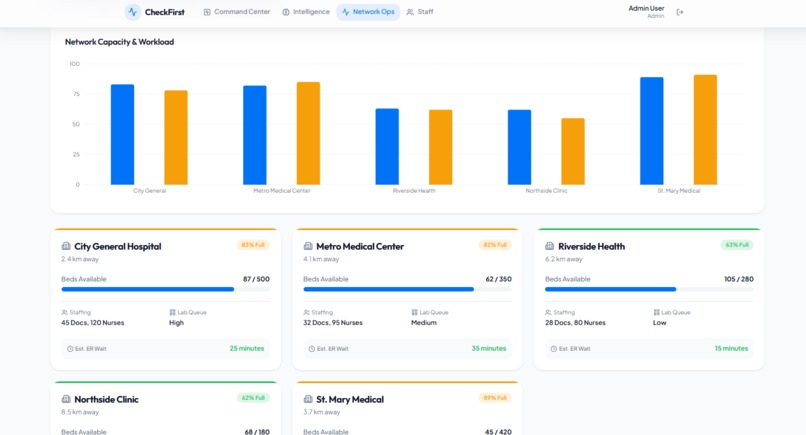Open the Metro Medical Center card title
Screen dimensions: 806x435
[360, 246]
